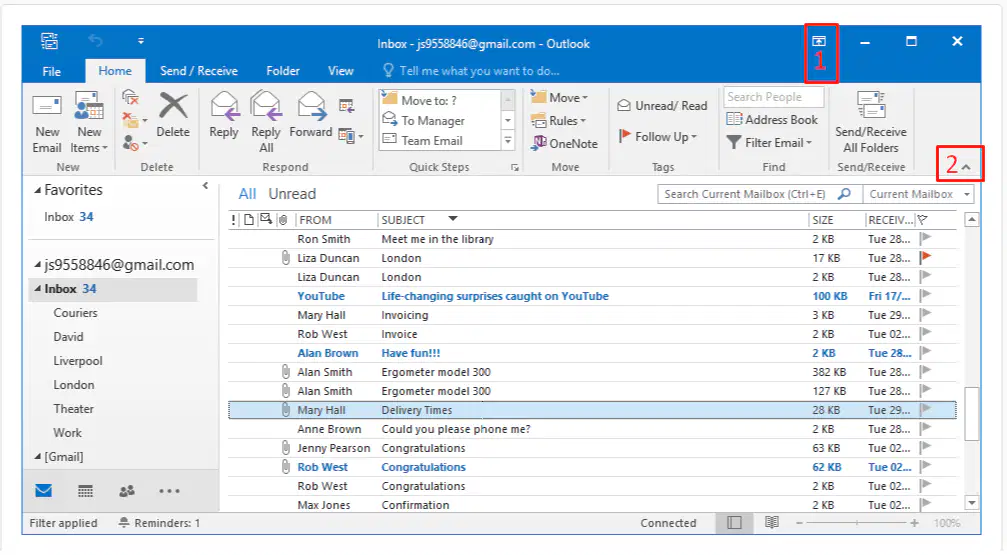Collapse the js9558846@gmail.com account tree
This screenshot has height=555, width=1007.
pos(38,265)
